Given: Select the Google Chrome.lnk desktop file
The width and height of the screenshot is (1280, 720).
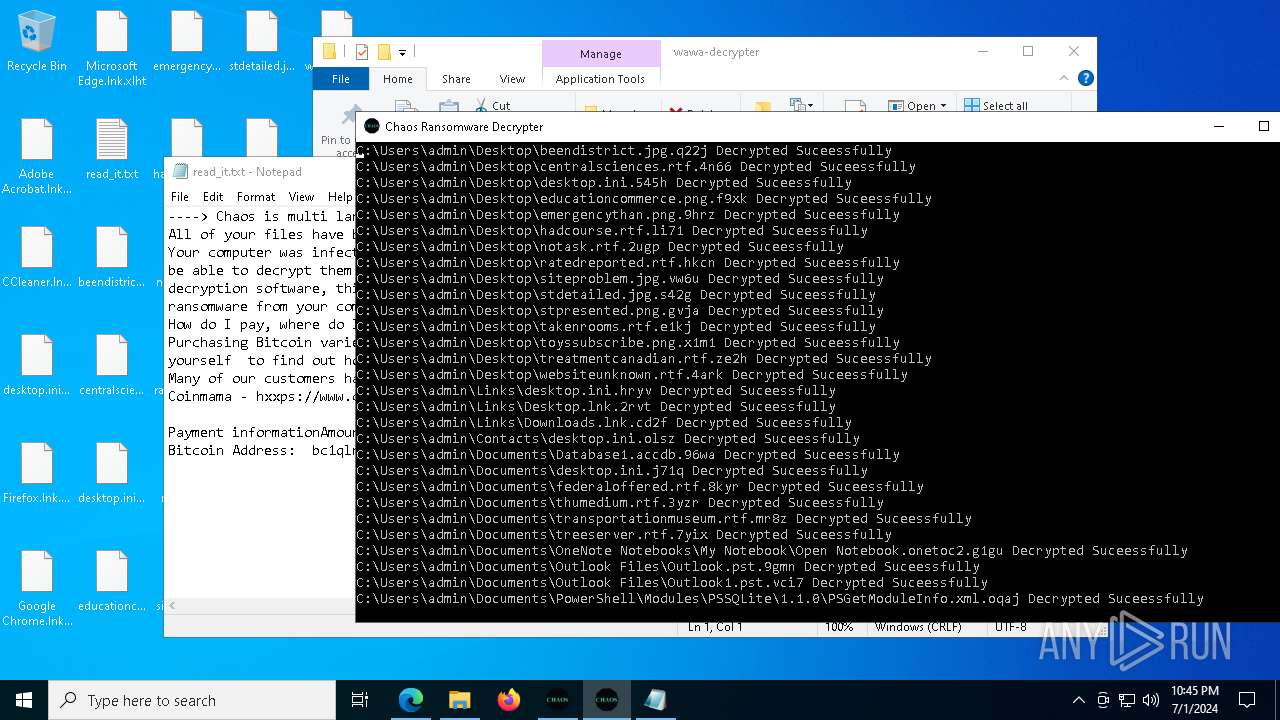Looking at the screenshot, I should (x=37, y=589).
